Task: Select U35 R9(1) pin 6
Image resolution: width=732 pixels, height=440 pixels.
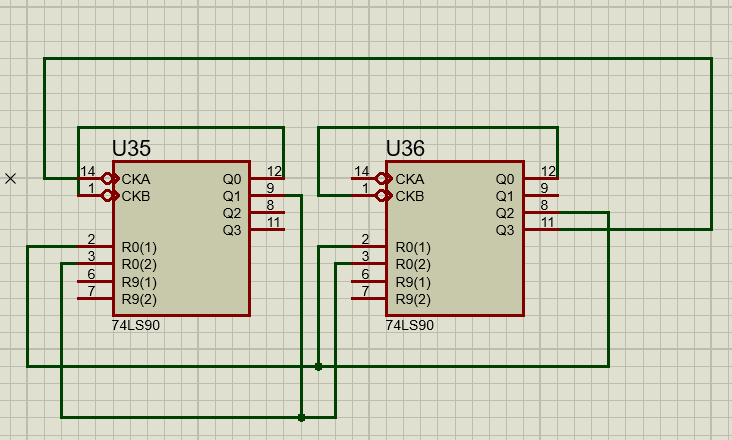Action: 95,281
